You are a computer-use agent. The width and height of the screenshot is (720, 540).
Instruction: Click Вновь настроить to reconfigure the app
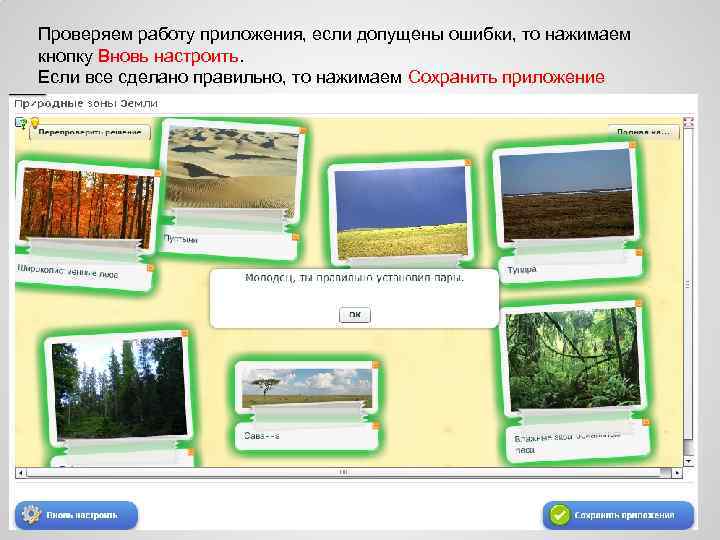(76, 515)
